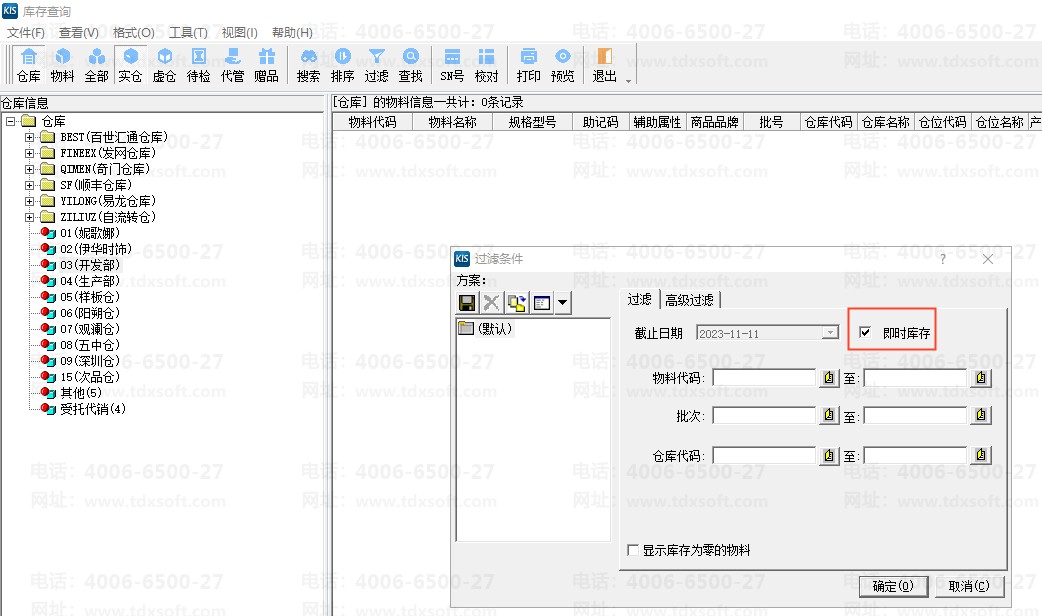This screenshot has height=616, width=1042.
Task: Click the 核对 check toolbar icon
Action: coord(486,64)
